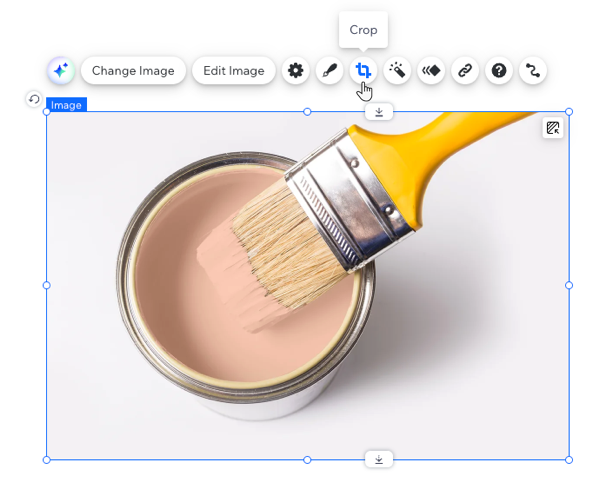Click the bottom-right resize handle

click(x=569, y=460)
